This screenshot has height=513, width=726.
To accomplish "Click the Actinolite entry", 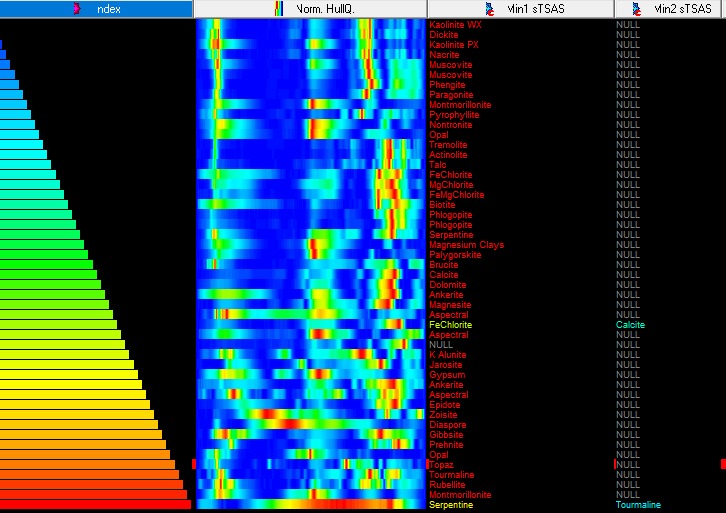I will (x=448, y=155).
